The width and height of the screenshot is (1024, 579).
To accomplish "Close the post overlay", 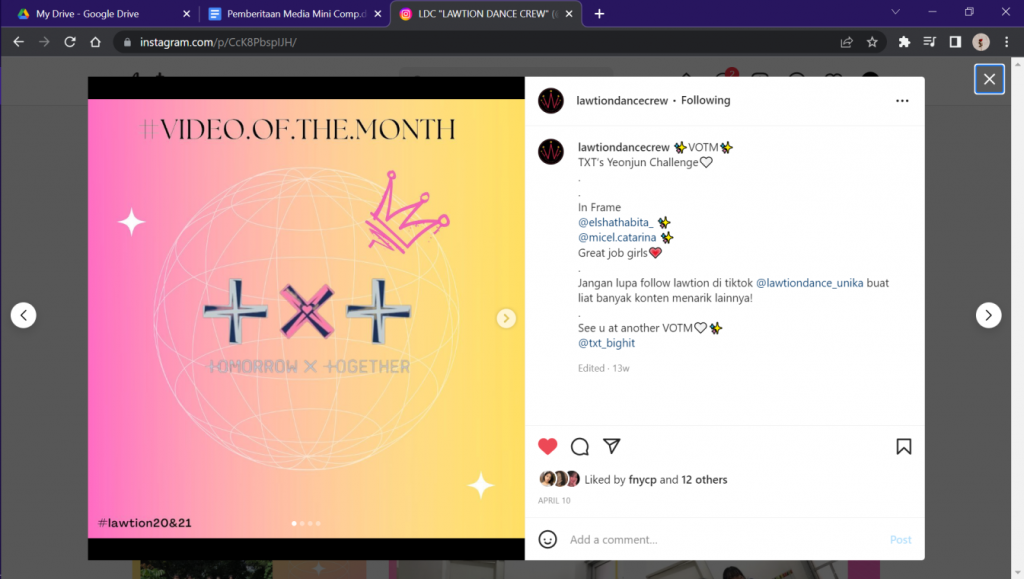I will [x=989, y=79].
